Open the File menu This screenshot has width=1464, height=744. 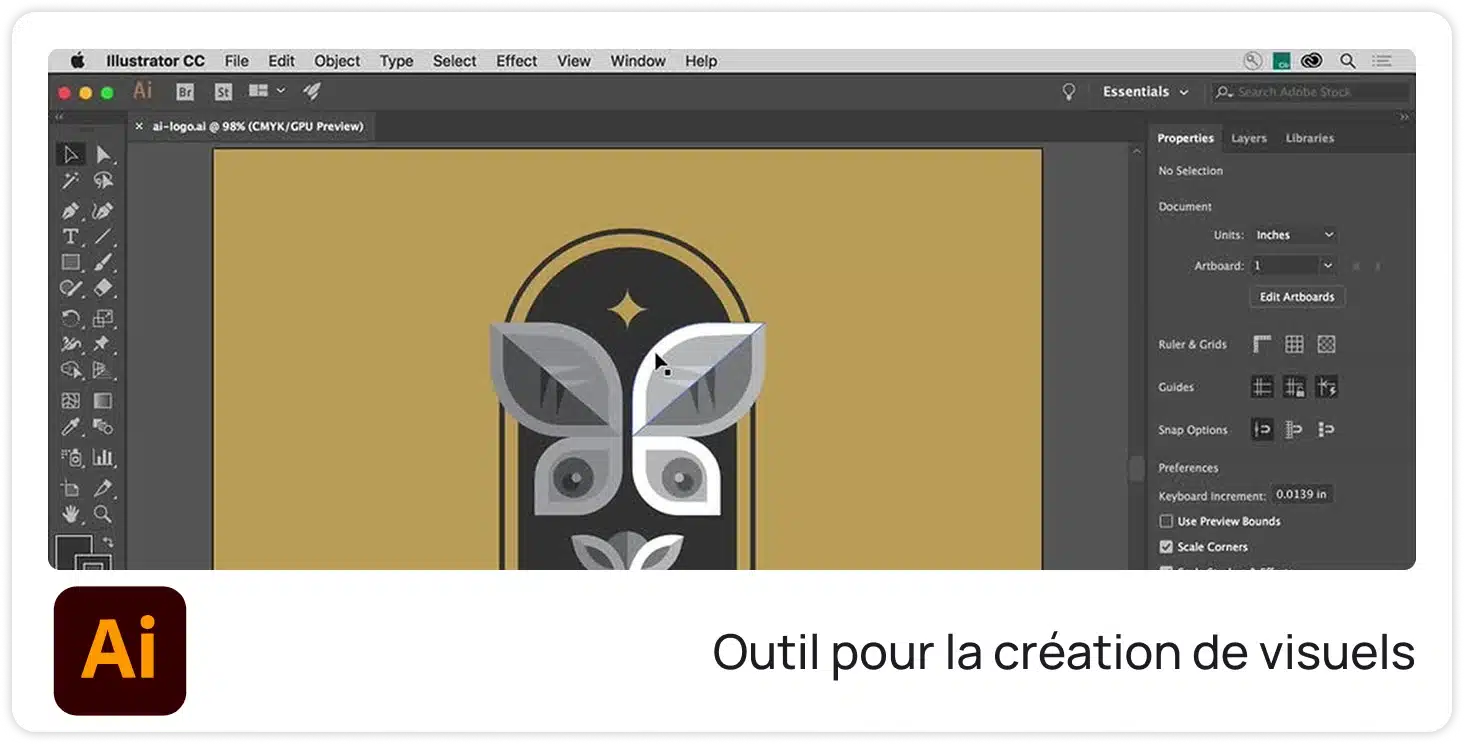237,61
